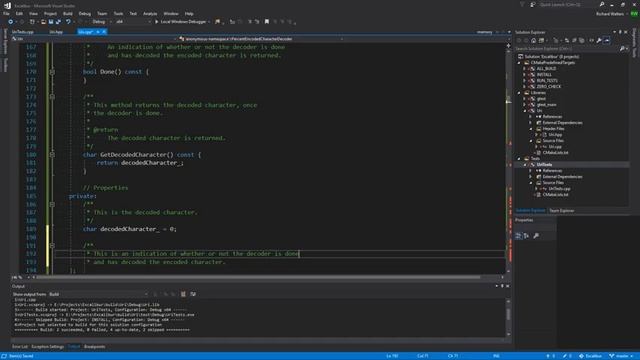The height and width of the screenshot is (360, 640).
Task: Close the active Uri.cpp tab
Action: (104, 32)
